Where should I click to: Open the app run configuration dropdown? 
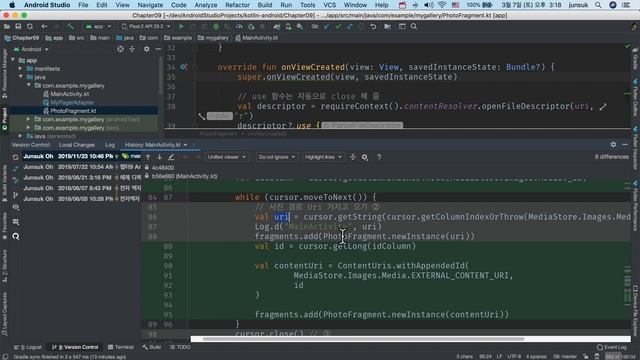(x=98, y=27)
